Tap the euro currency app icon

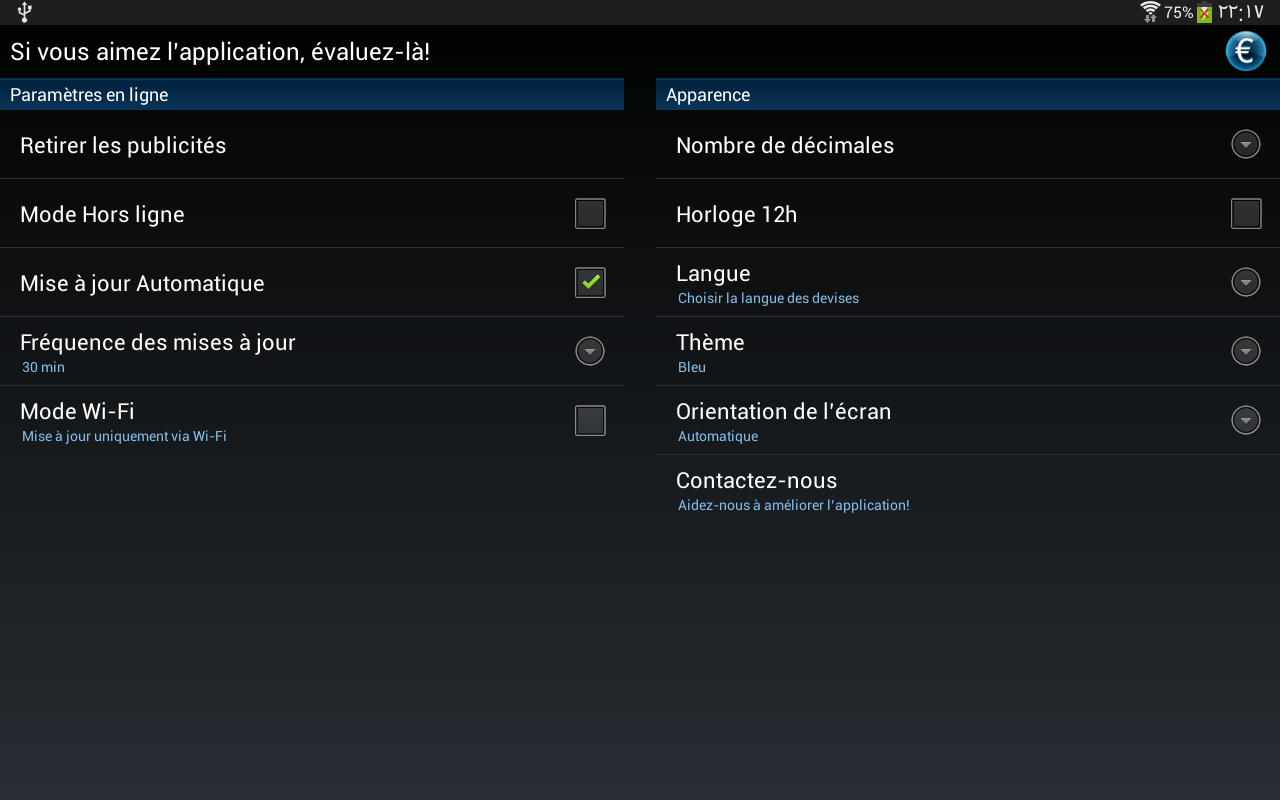click(1245, 51)
